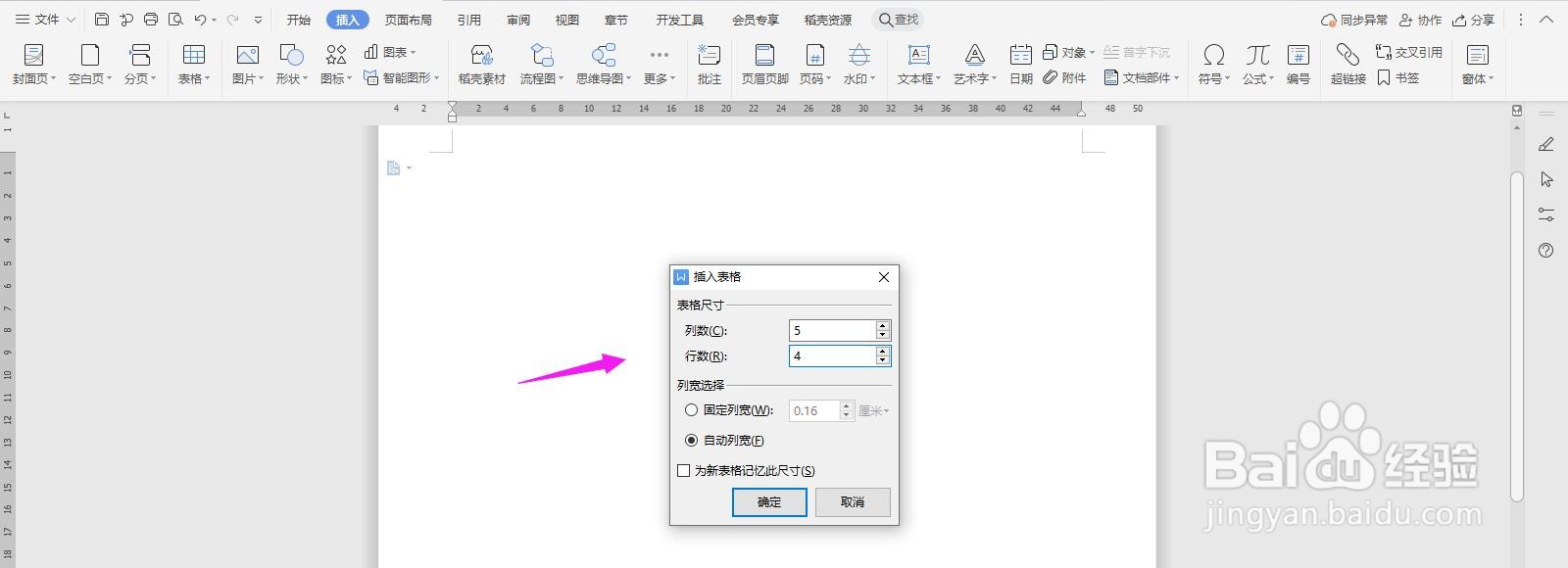Open the Form (窗体) dropdown
This screenshot has height=568, width=1568.
pyautogui.click(x=1477, y=65)
